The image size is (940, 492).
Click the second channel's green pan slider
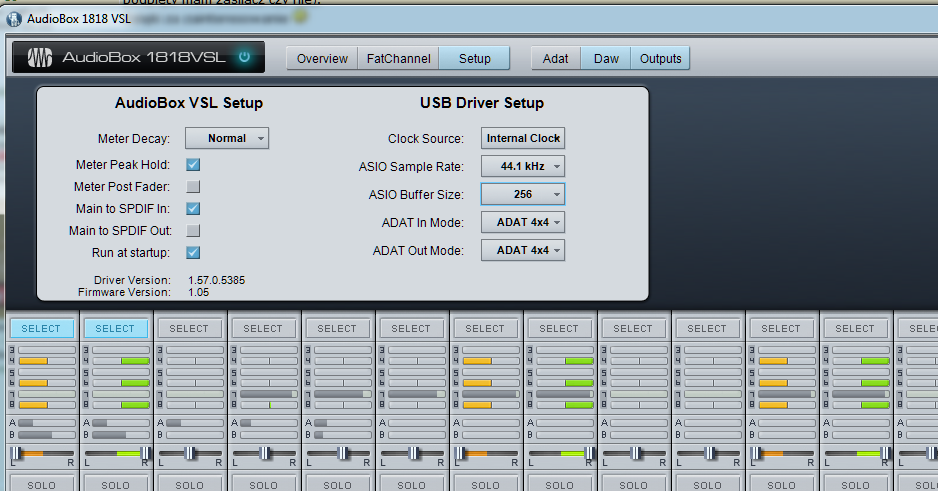coord(116,454)
